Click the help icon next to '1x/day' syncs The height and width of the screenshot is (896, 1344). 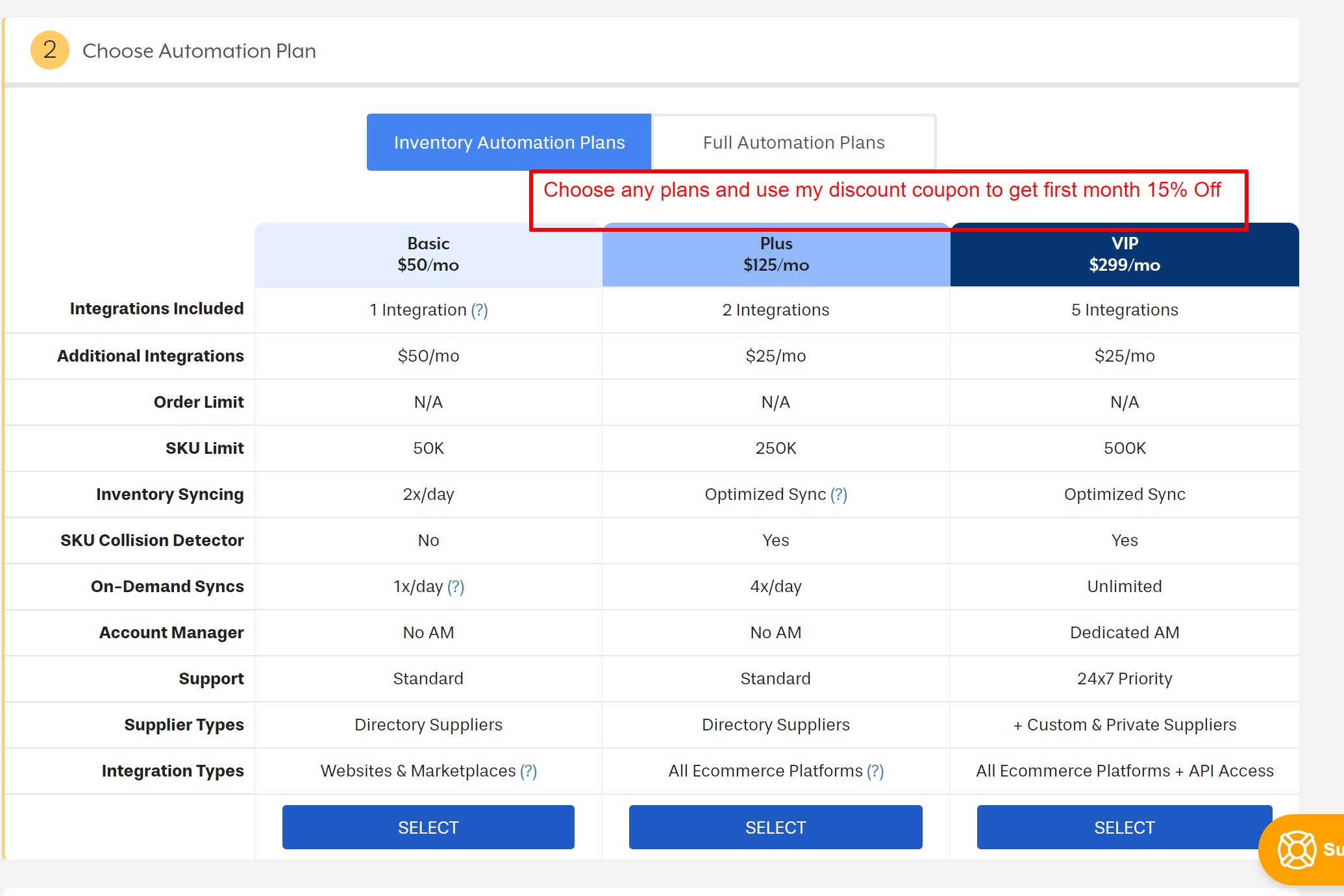pyautogui.click(x=456, y=586)
